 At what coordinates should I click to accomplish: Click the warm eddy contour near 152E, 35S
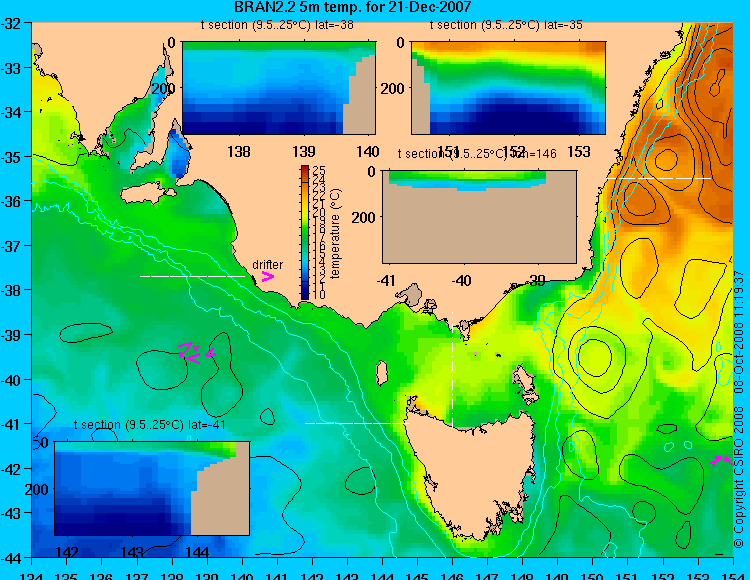[666, 159]
